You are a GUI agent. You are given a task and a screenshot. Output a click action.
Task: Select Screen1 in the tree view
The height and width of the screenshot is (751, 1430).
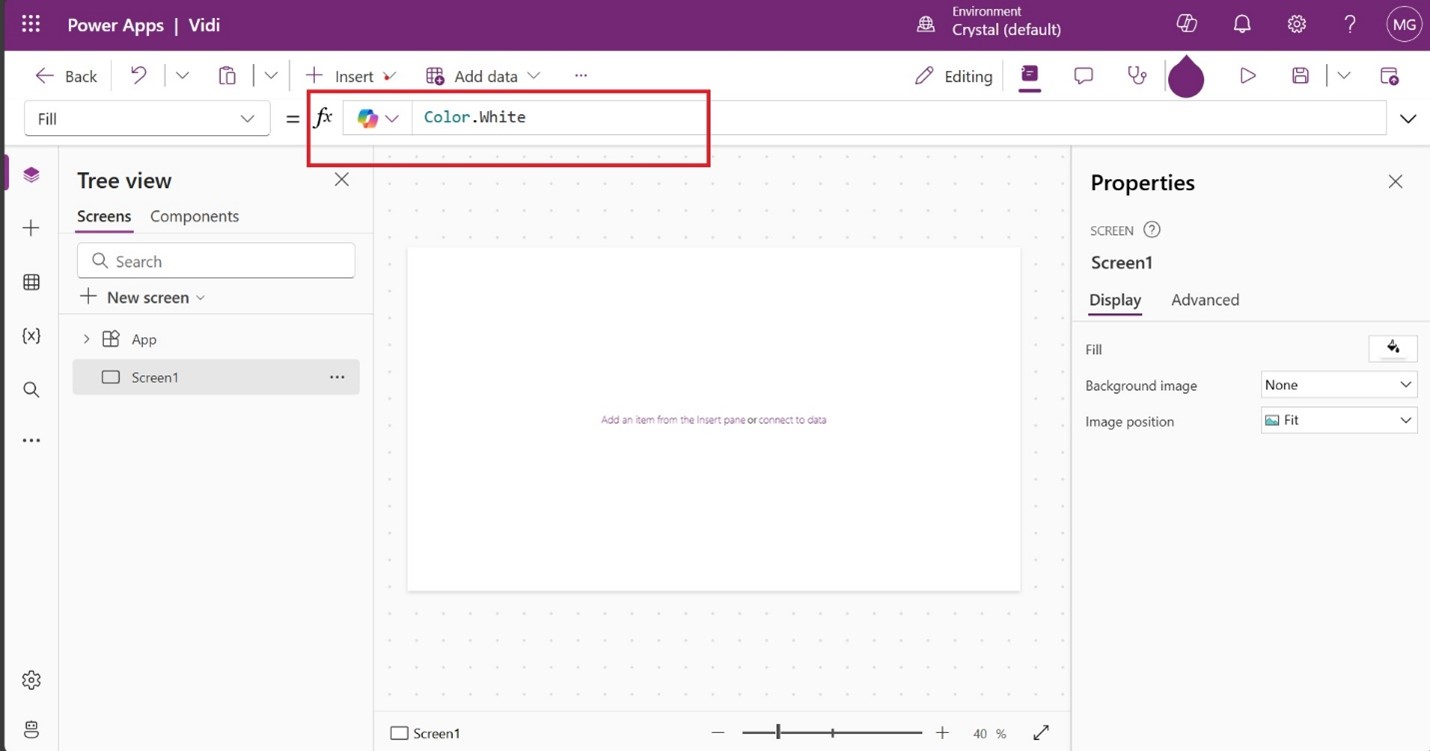[x=155, y=378]
